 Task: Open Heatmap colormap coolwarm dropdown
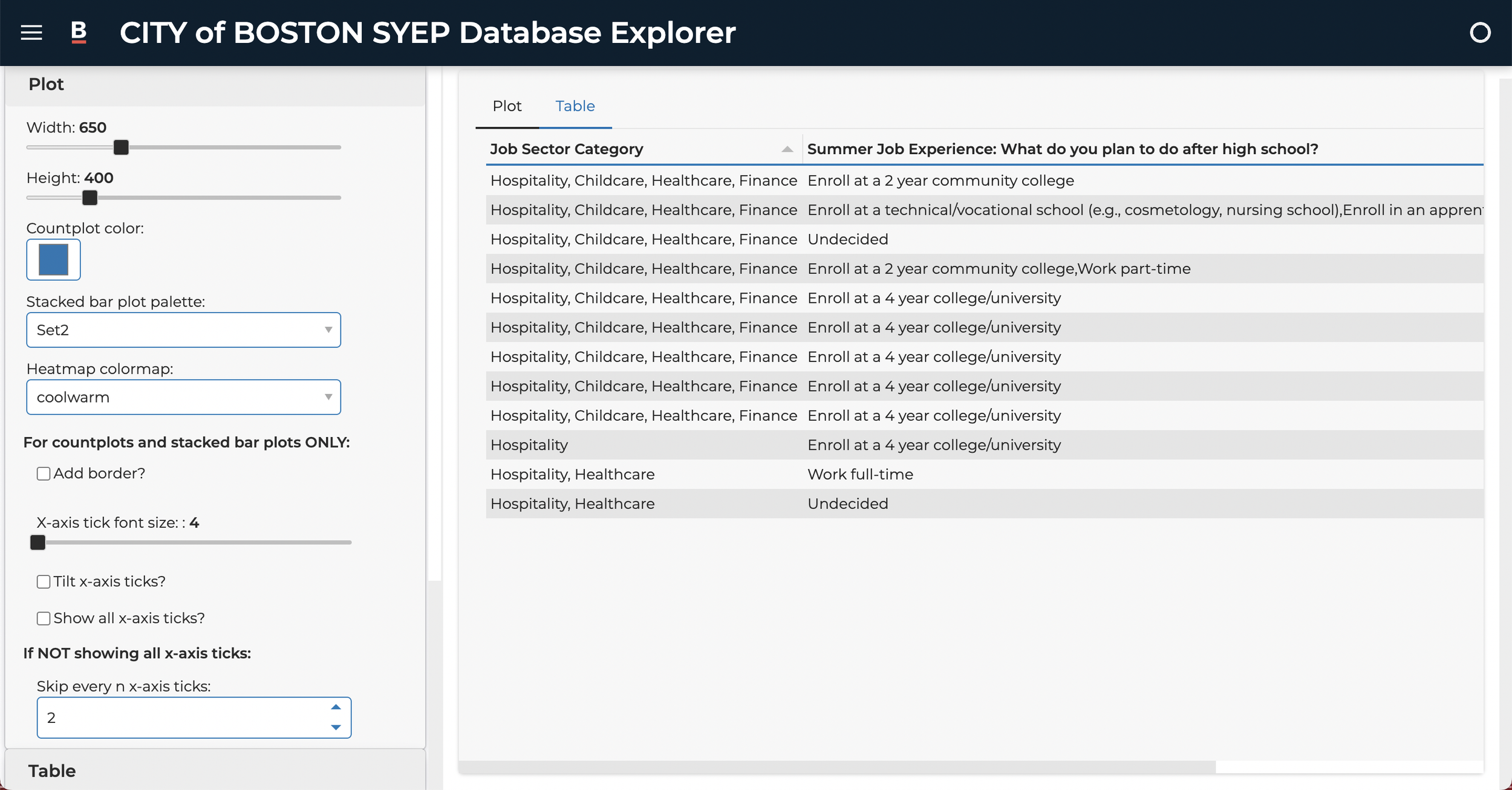click(x=183, y=397)
